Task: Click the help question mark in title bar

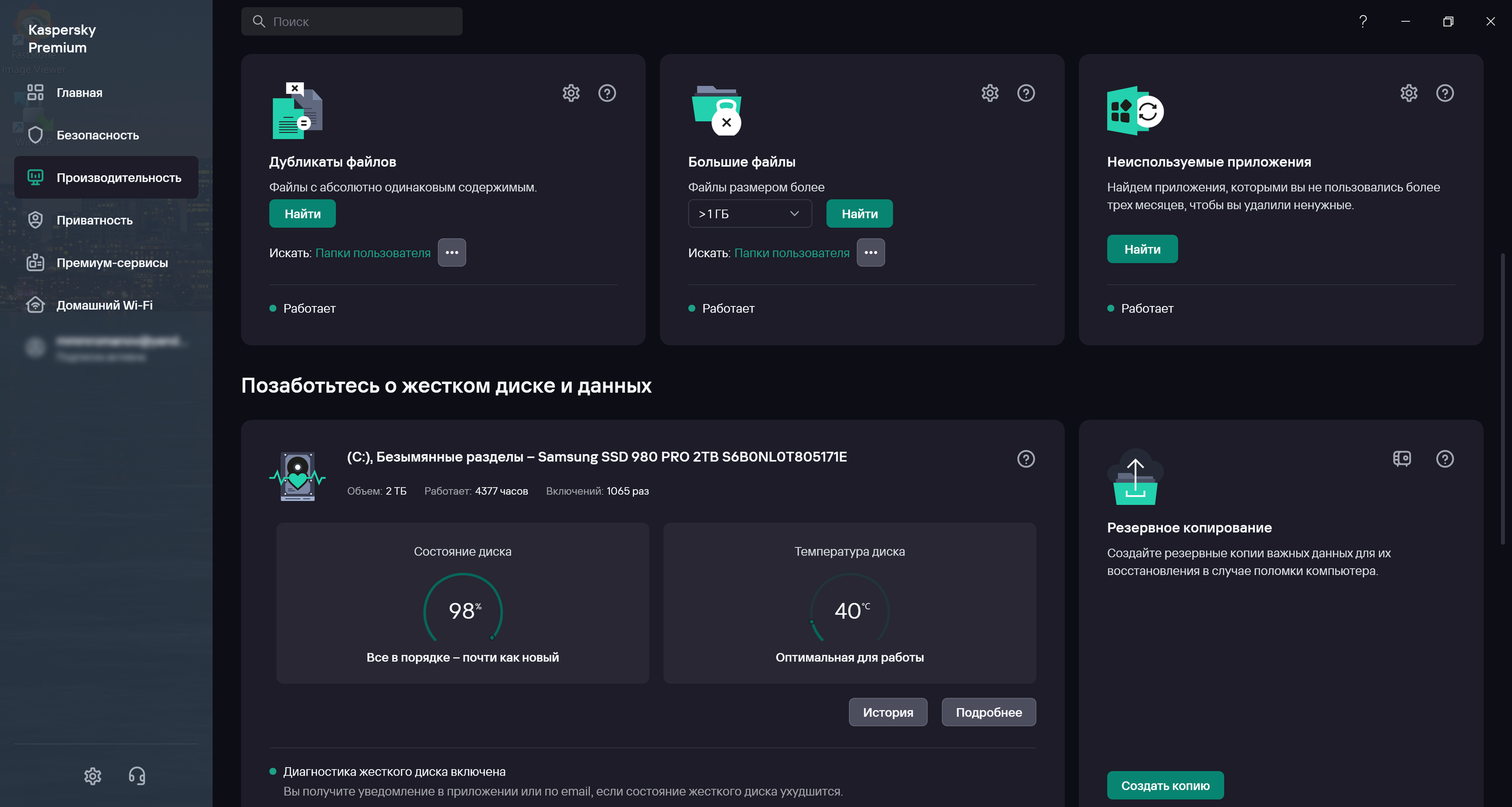Action: click(1363, 22)
